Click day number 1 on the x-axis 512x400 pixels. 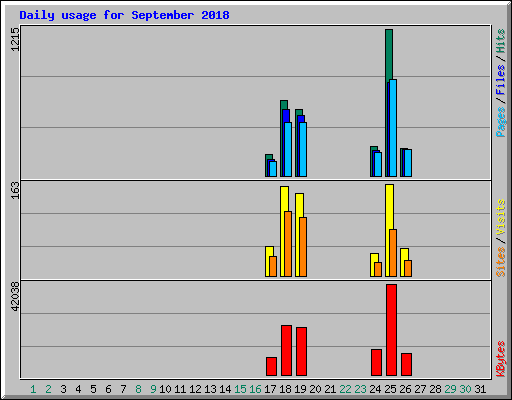pyautogui.click(x=33, y=389)
